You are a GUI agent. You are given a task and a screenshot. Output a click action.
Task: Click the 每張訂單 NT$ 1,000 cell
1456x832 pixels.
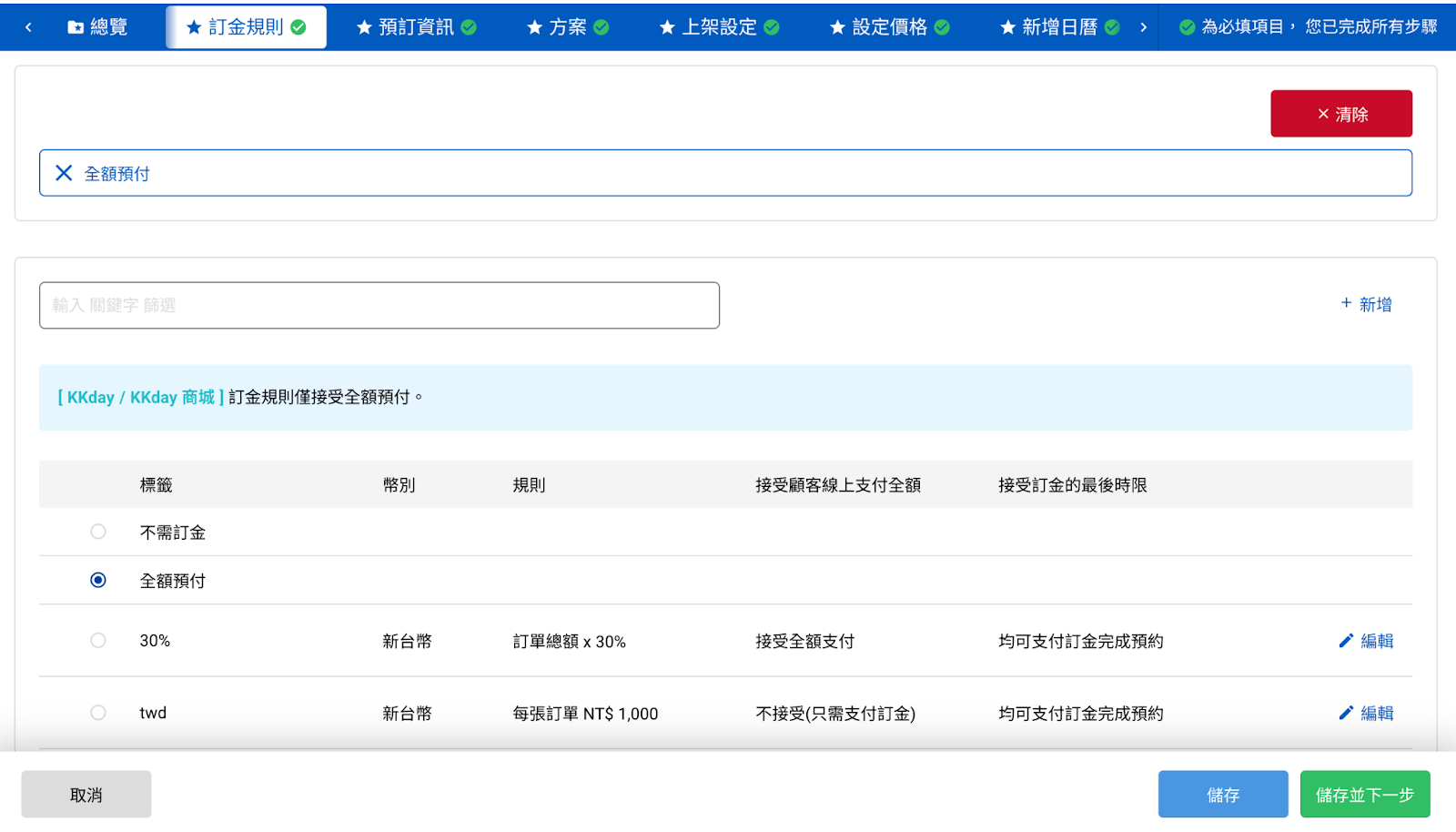(x=585, y=714)
